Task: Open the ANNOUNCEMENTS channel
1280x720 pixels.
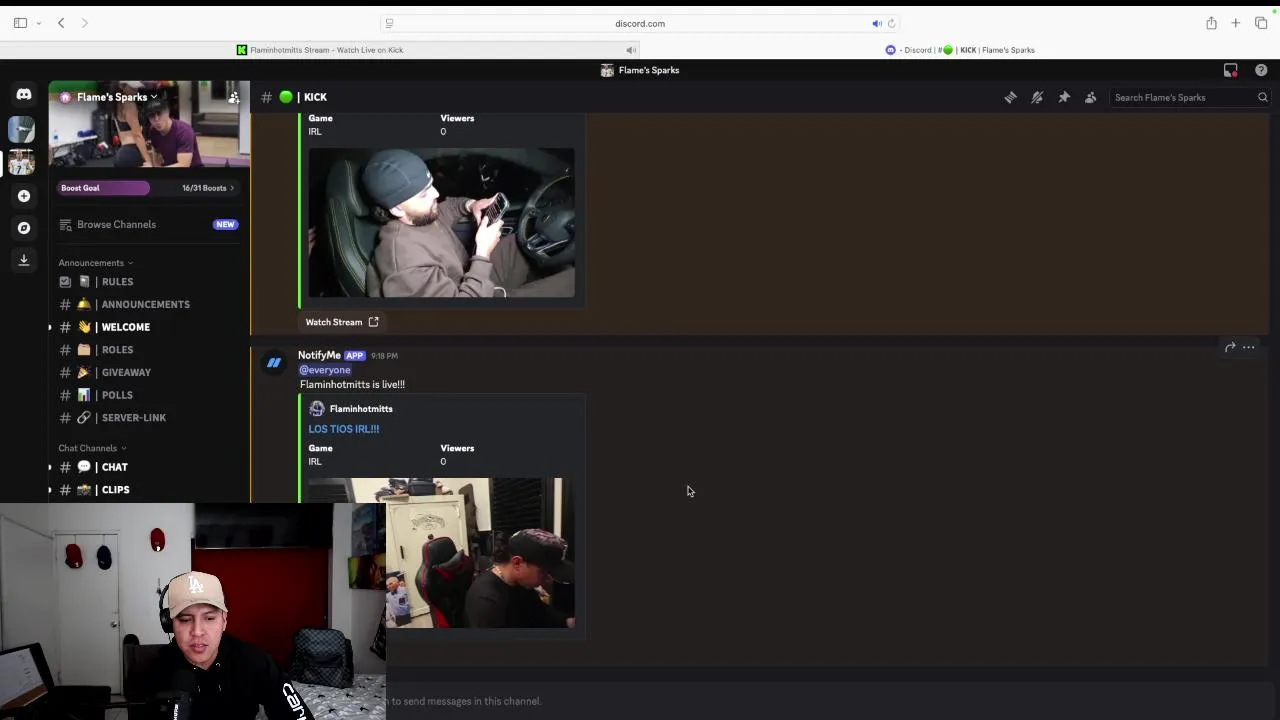Action: click(x=148, y=304)
